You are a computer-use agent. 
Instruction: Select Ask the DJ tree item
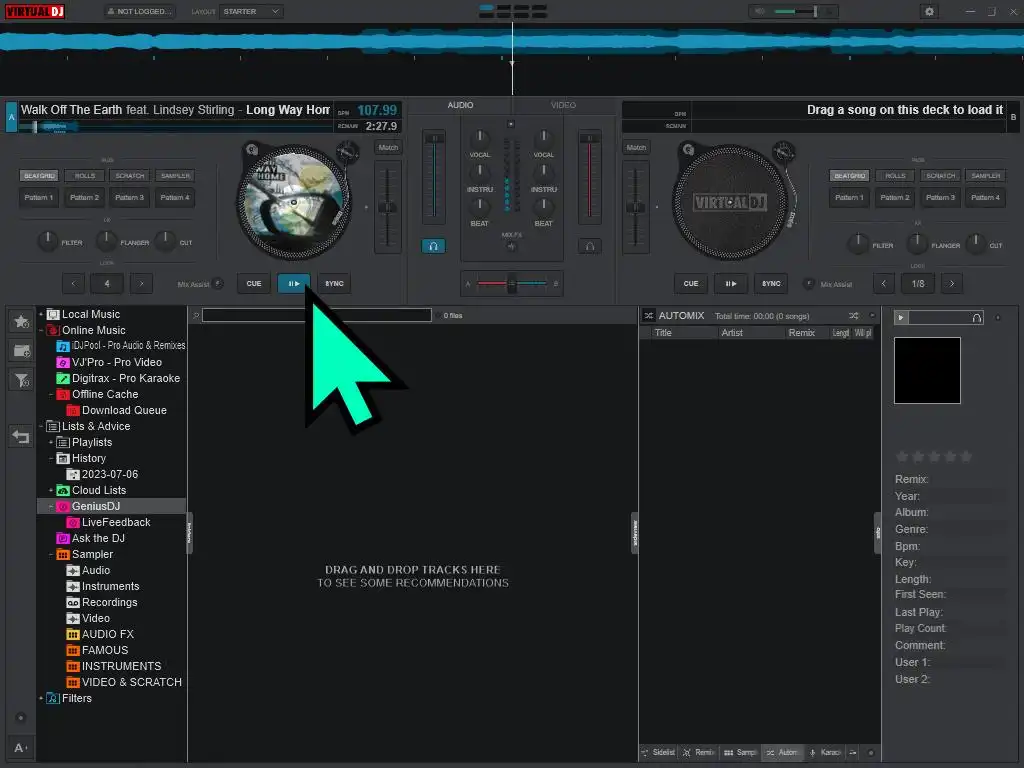[91, 538]
